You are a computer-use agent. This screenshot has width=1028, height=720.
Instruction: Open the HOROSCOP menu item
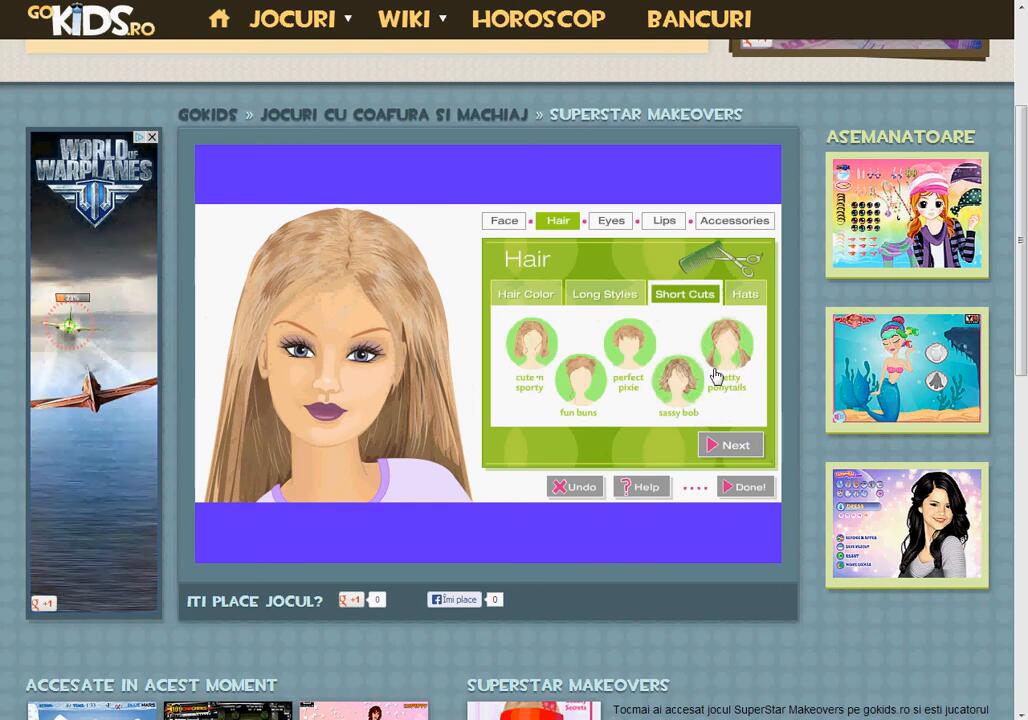[x=538, y=19]
